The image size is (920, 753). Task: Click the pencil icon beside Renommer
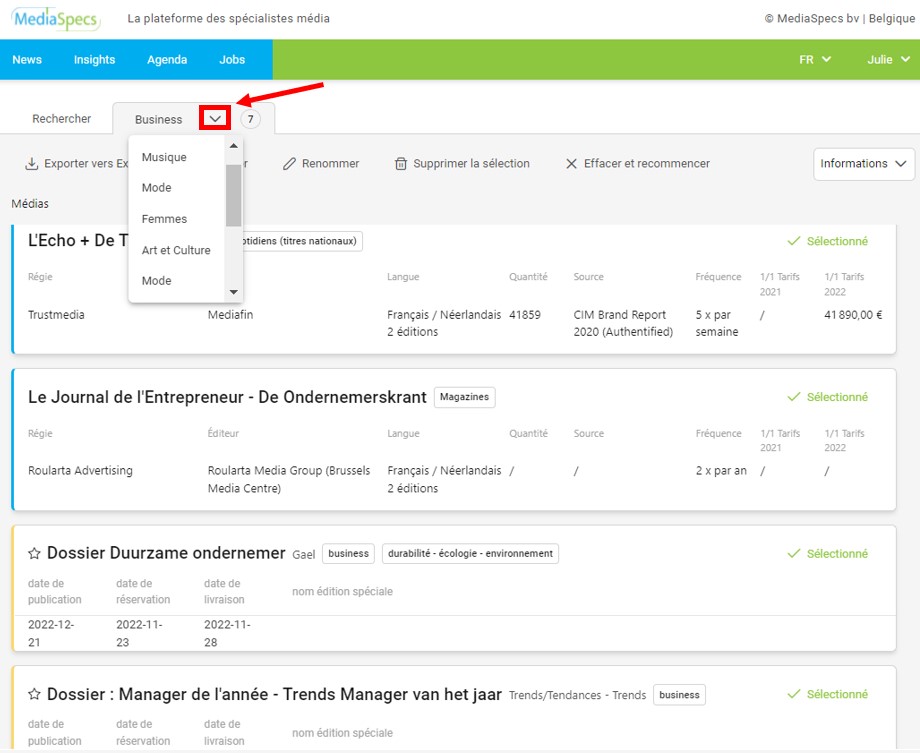pos(290,164)
